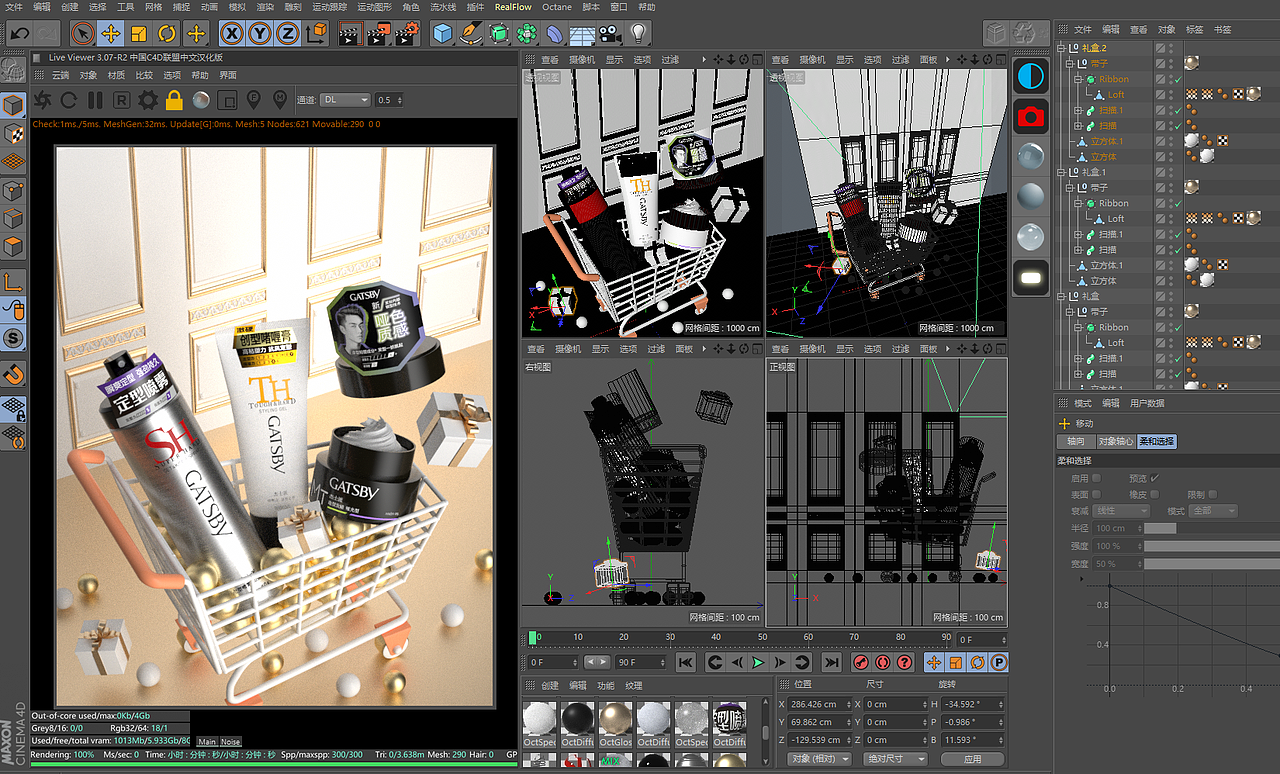Switch to the 柔和选择 tab
Screen dimensions: 1280x774
[x=1155, y=441]
